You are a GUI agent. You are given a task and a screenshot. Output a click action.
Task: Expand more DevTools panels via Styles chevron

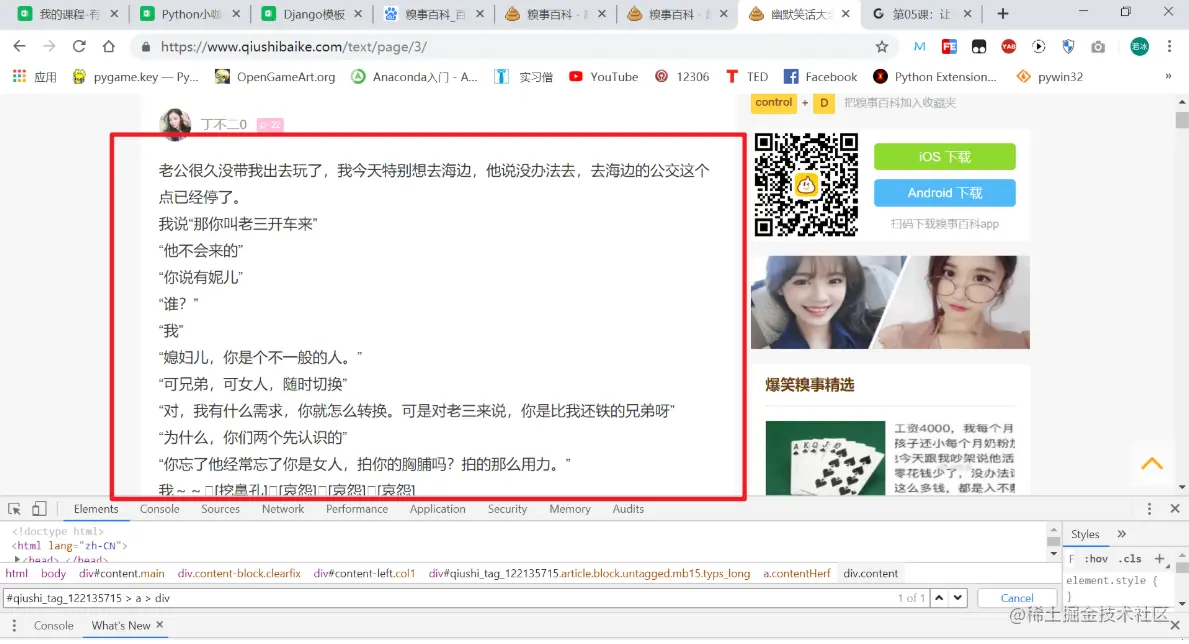click(1120, 533)
